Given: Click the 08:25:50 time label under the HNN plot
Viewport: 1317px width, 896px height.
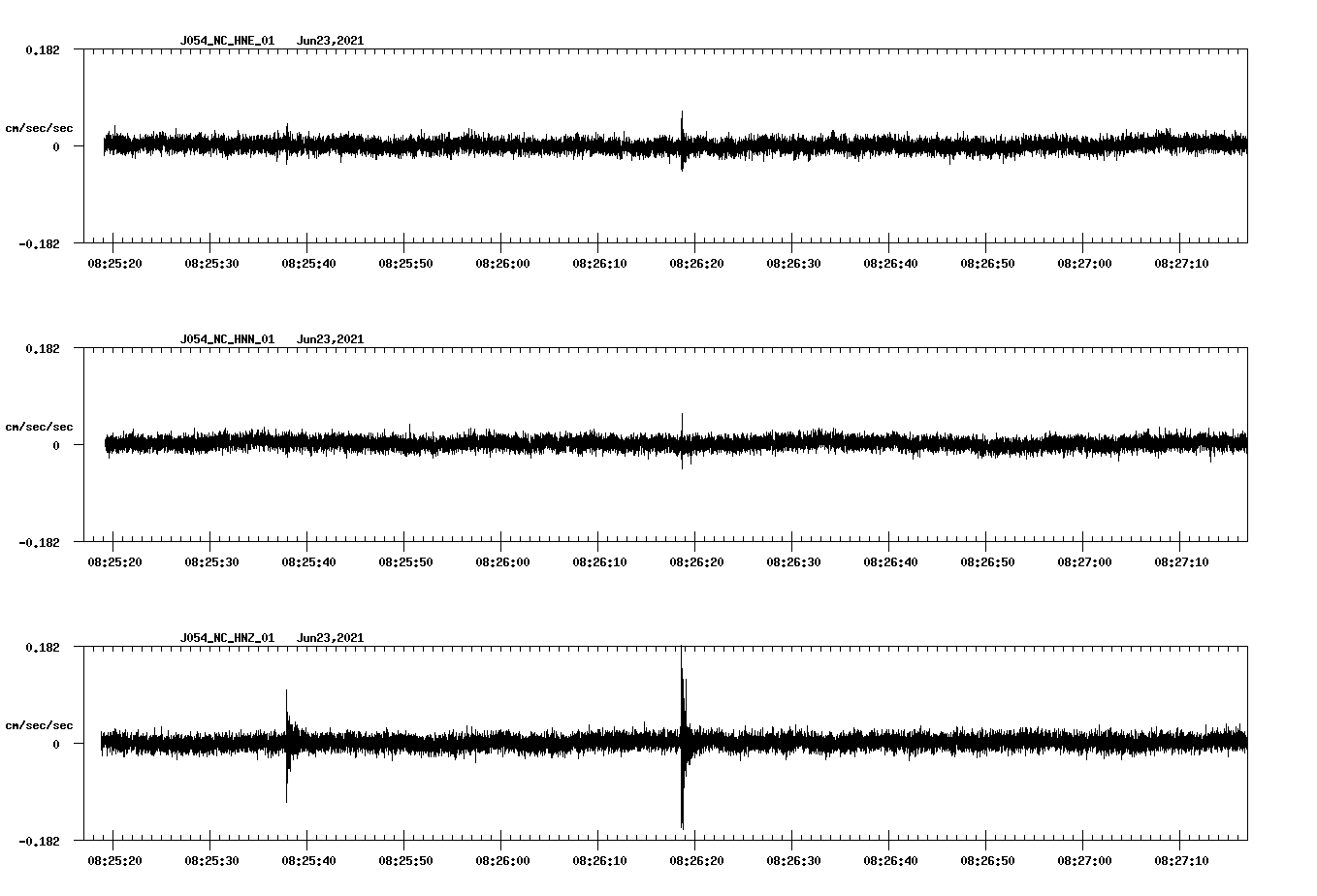Looking at the screenshot, I should point(405,562).
